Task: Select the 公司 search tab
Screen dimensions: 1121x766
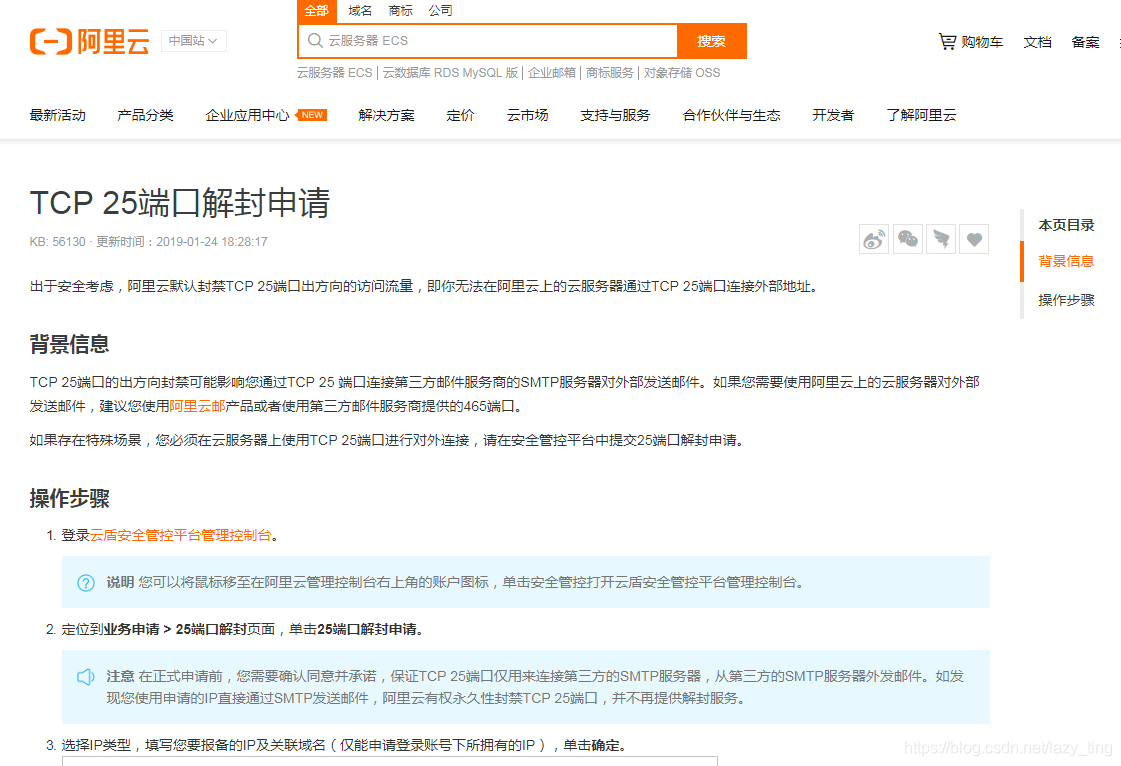Action: click(440, 11)
